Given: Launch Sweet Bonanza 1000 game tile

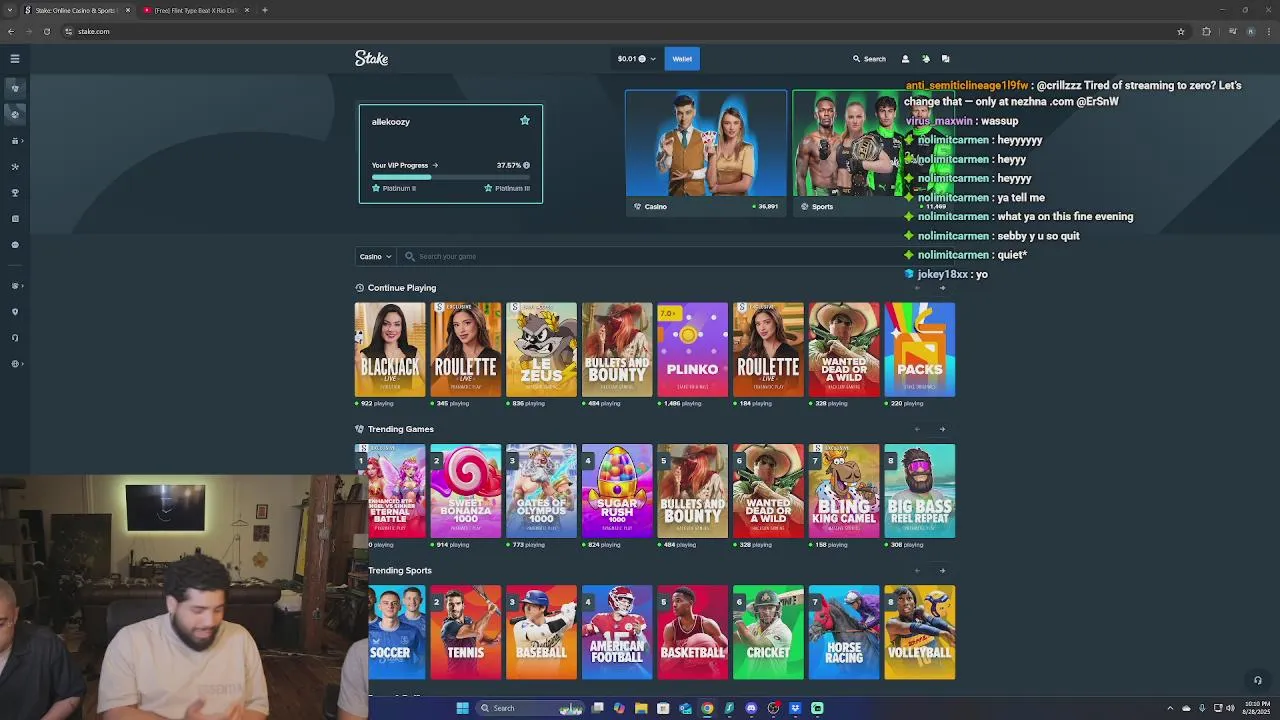Looking at the screenshot, I should click(x=465, y=491).
